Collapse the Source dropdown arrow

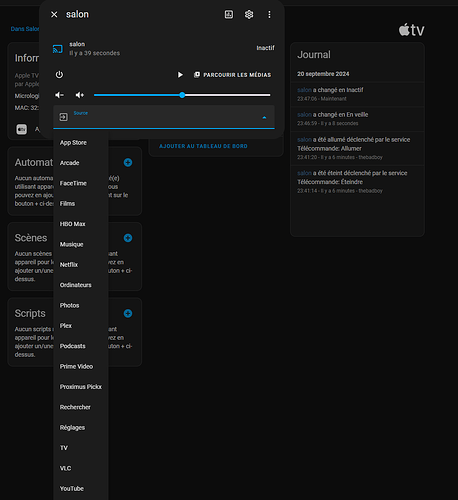pos(264,117)
